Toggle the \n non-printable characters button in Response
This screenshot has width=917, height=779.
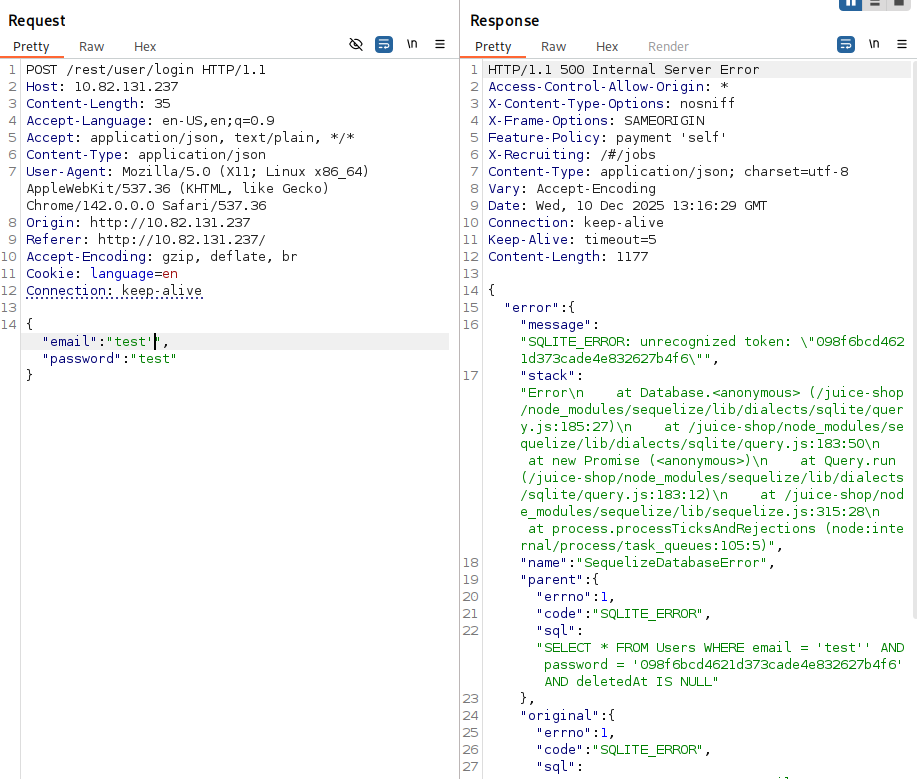874,44
